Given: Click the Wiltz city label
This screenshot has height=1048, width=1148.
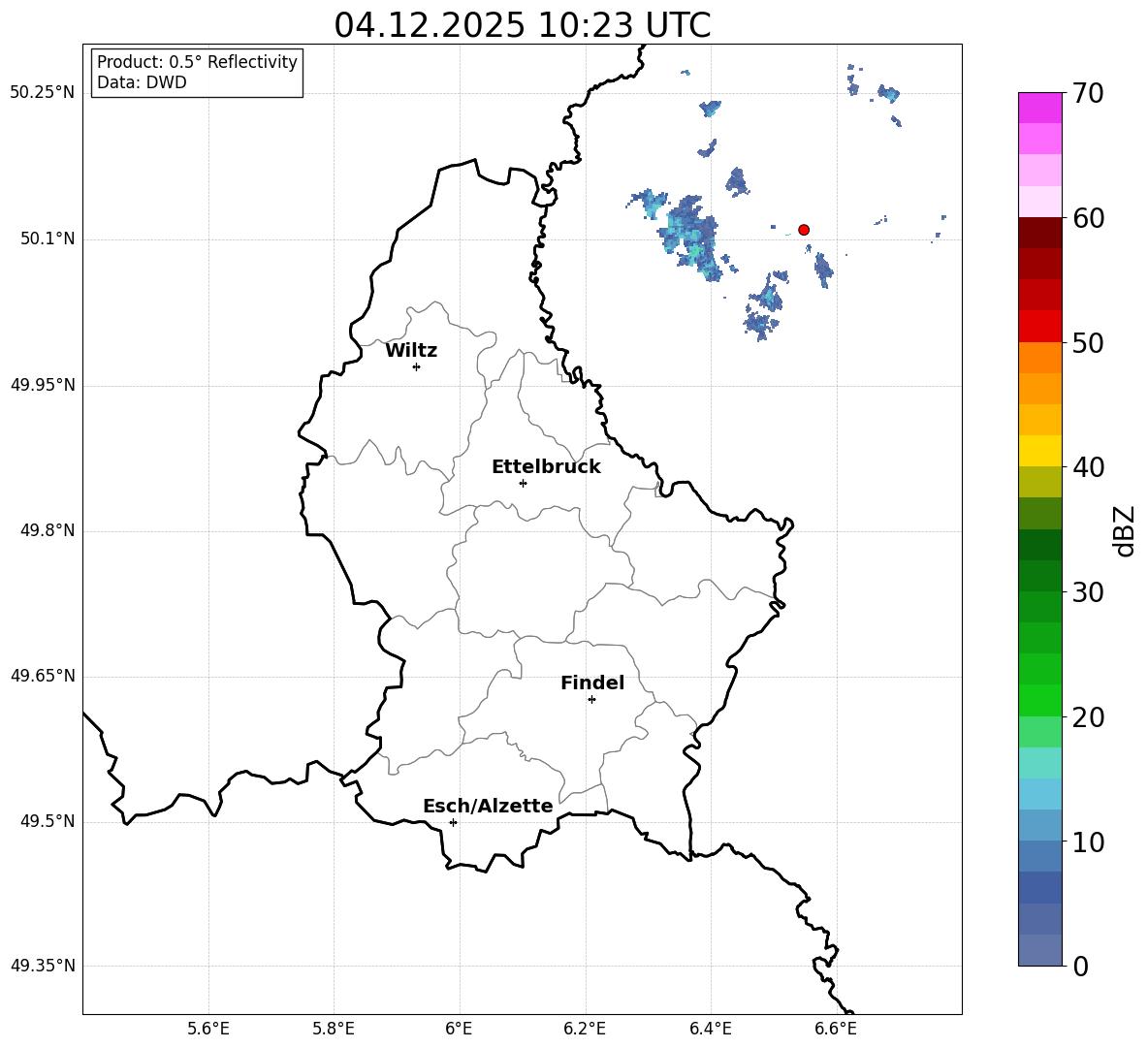Looking at the screenshot, I should (x=411, y=351).
